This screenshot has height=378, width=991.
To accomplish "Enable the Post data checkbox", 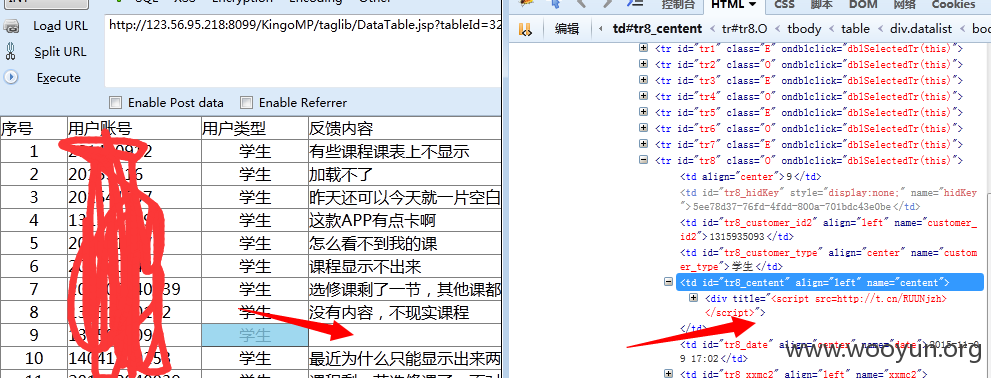I will (116, 102).
